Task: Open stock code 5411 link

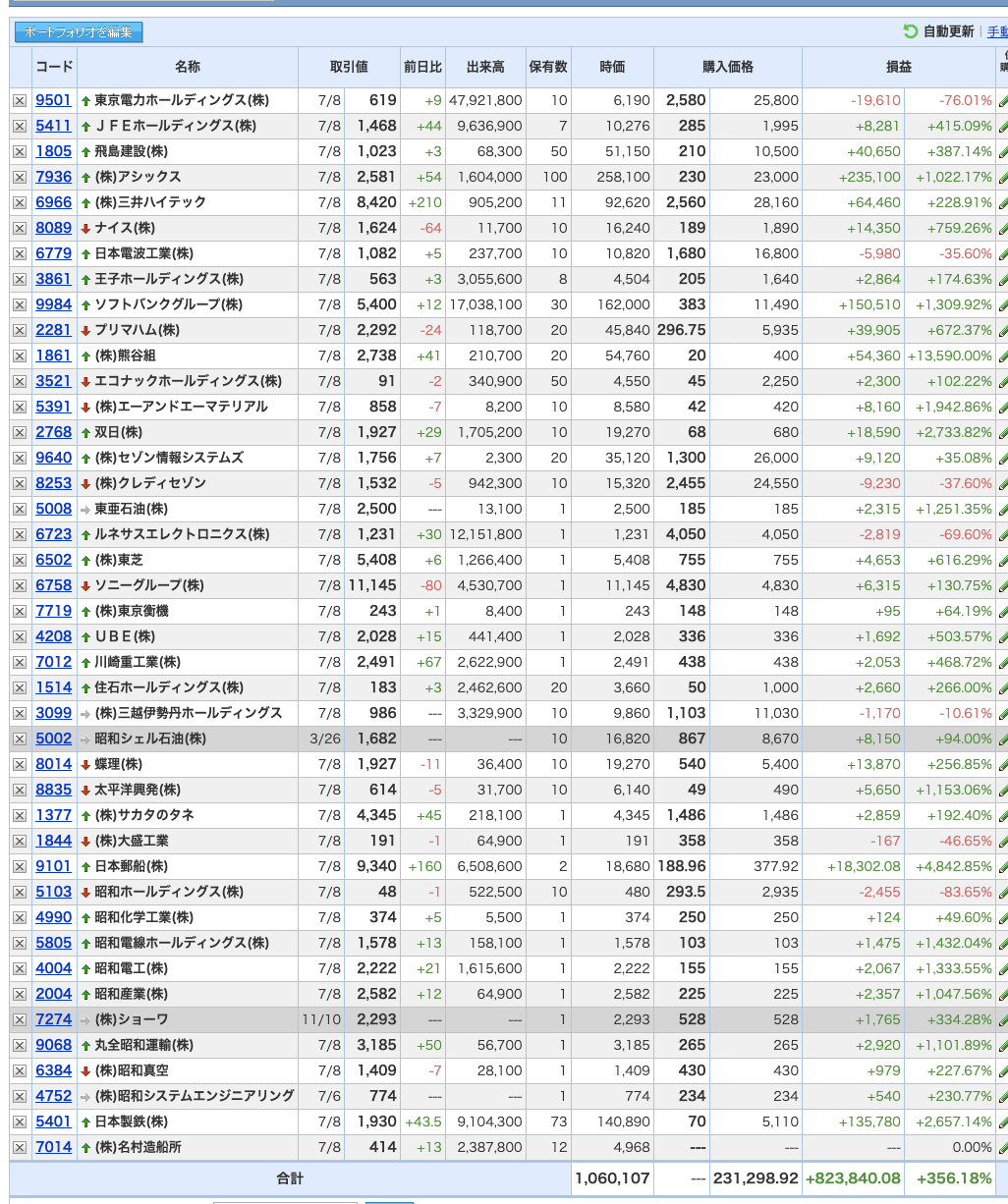Action: coord(53,126)
